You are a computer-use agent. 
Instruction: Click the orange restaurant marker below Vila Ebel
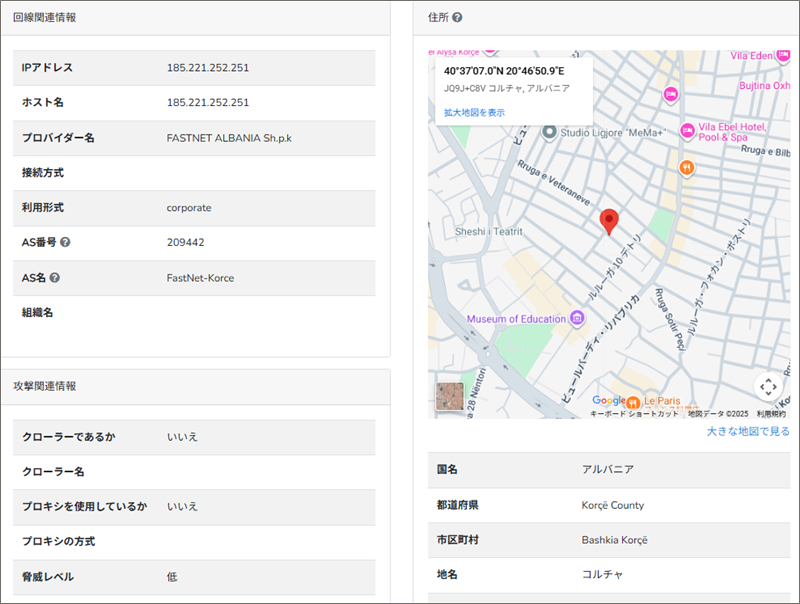(x=686, y=167)
